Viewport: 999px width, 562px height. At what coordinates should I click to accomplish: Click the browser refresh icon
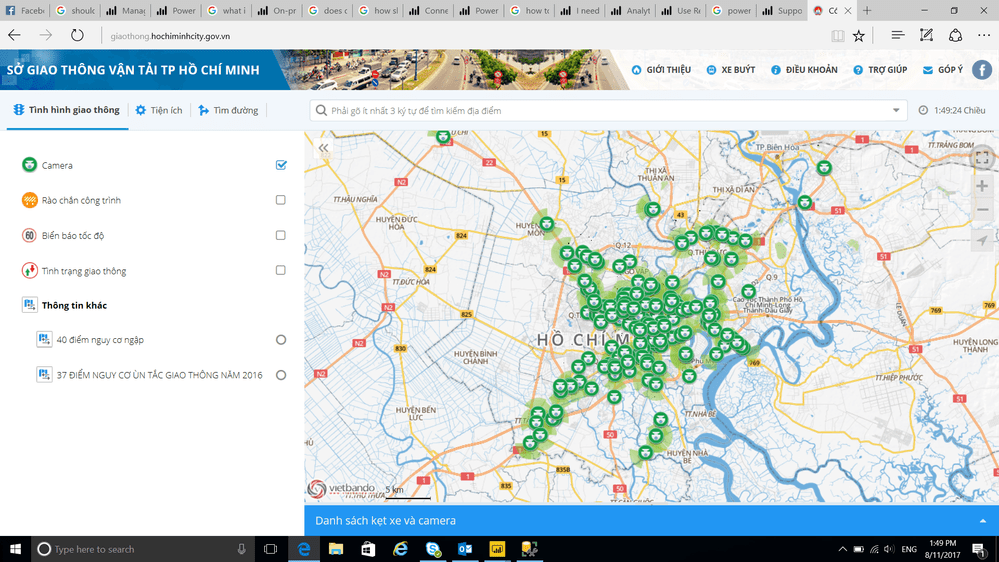[77, 35]
